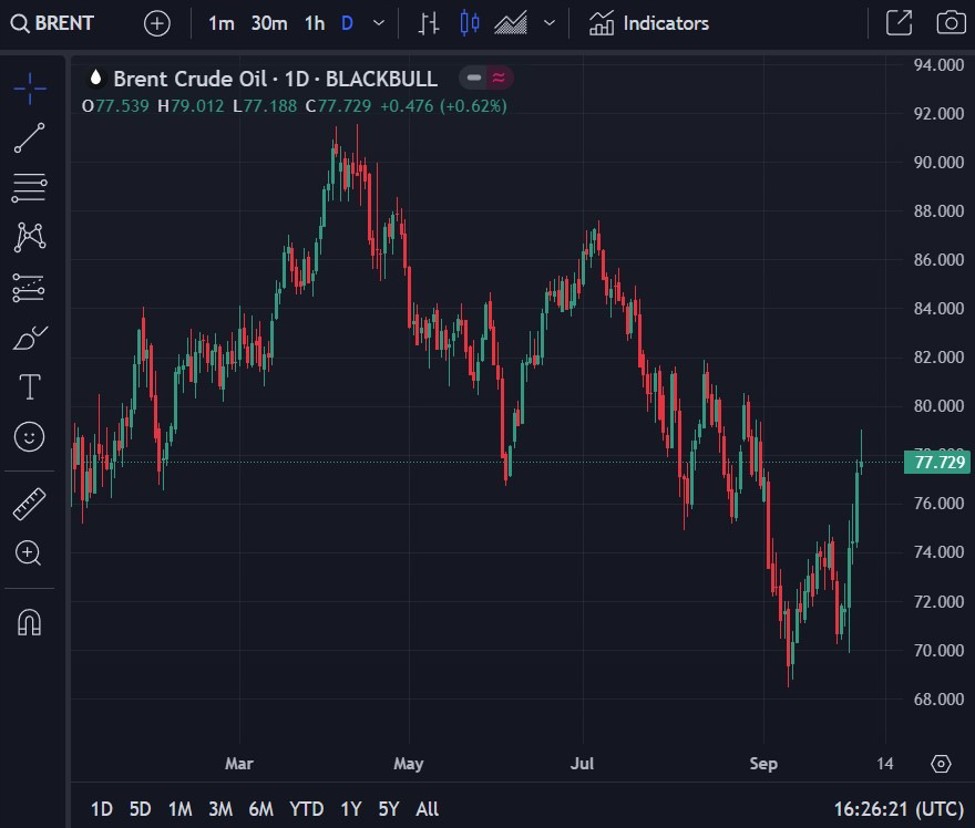Screen dimensions: 975x828
Task: Activate the zoom-in magnifier tool
Action: pyautogui.click(x=28, y=553)
